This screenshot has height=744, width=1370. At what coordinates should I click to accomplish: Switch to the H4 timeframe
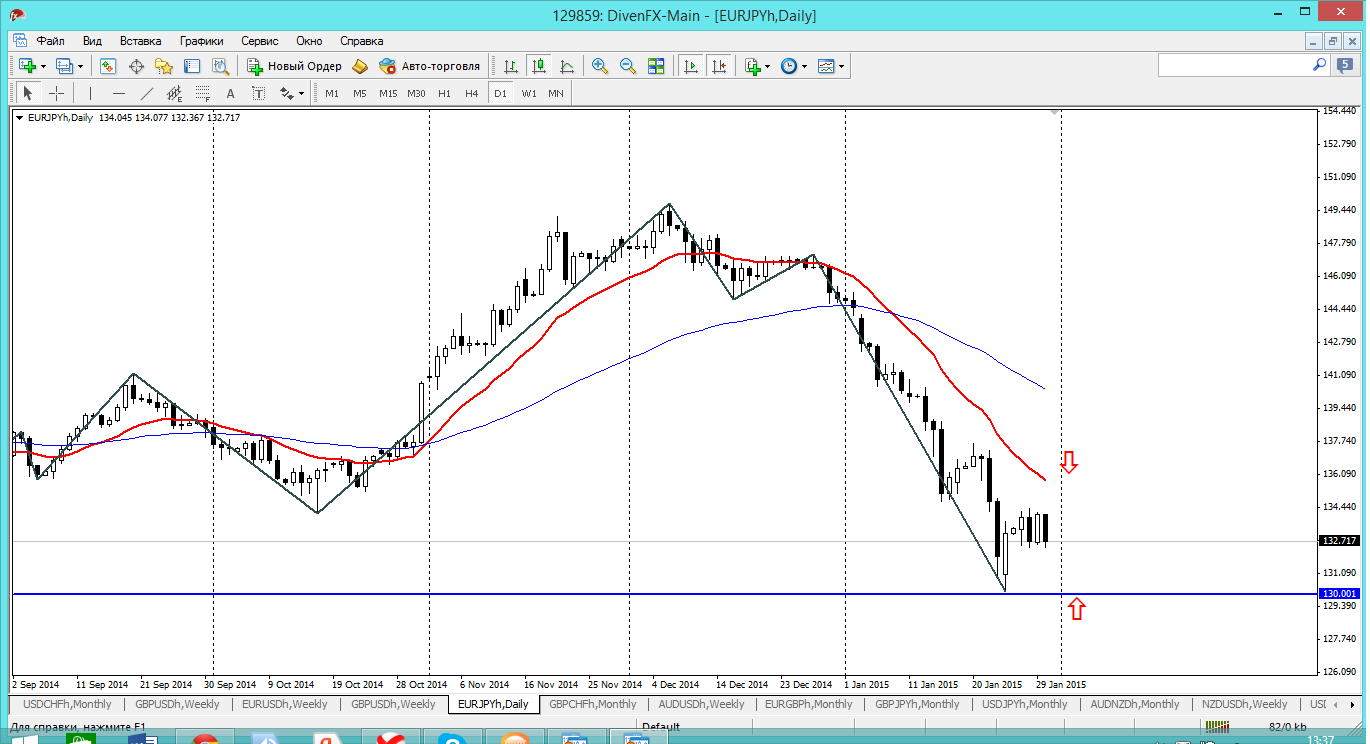coord(472,93)
